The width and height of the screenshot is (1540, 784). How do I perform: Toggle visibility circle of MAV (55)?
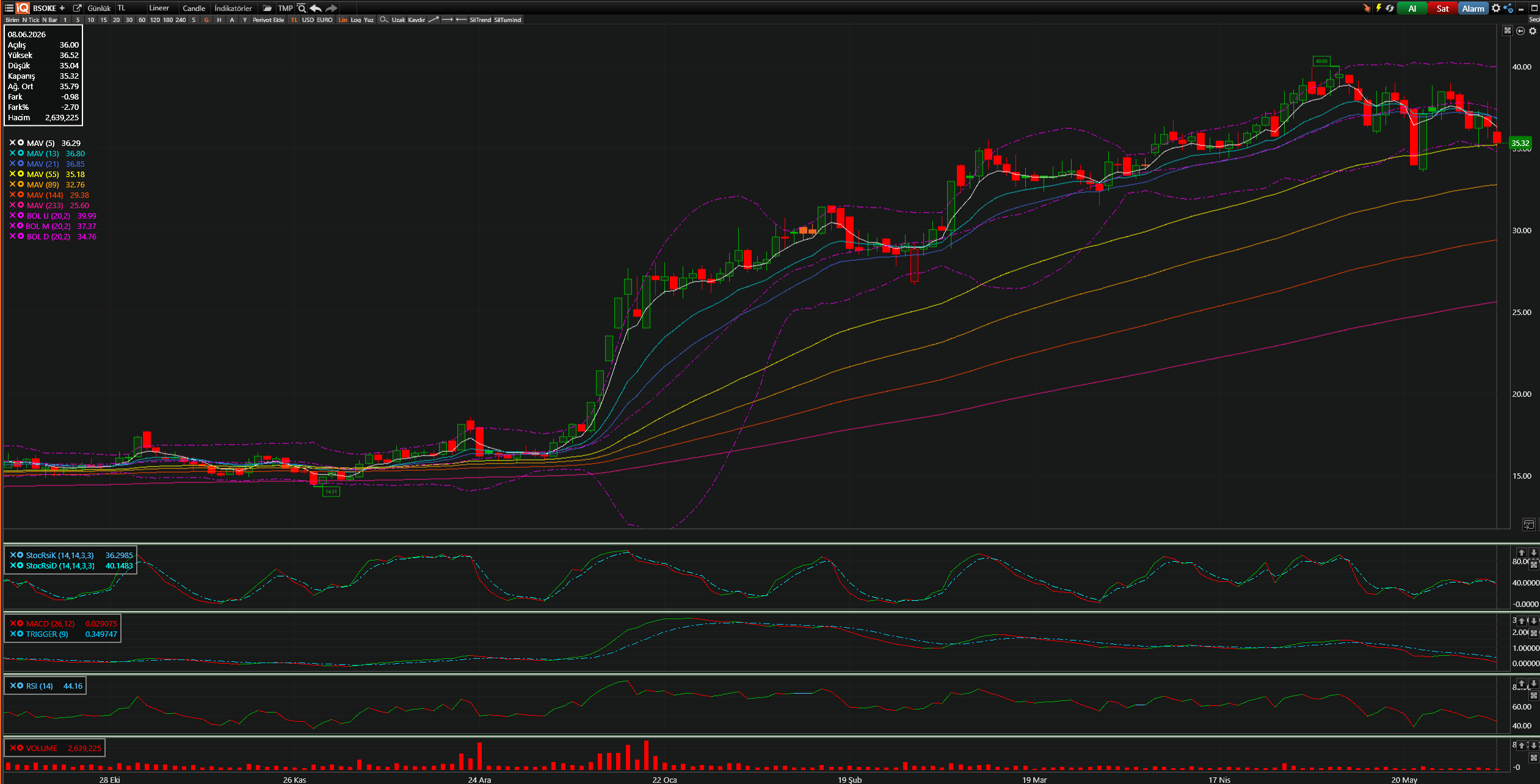(21, 173)
